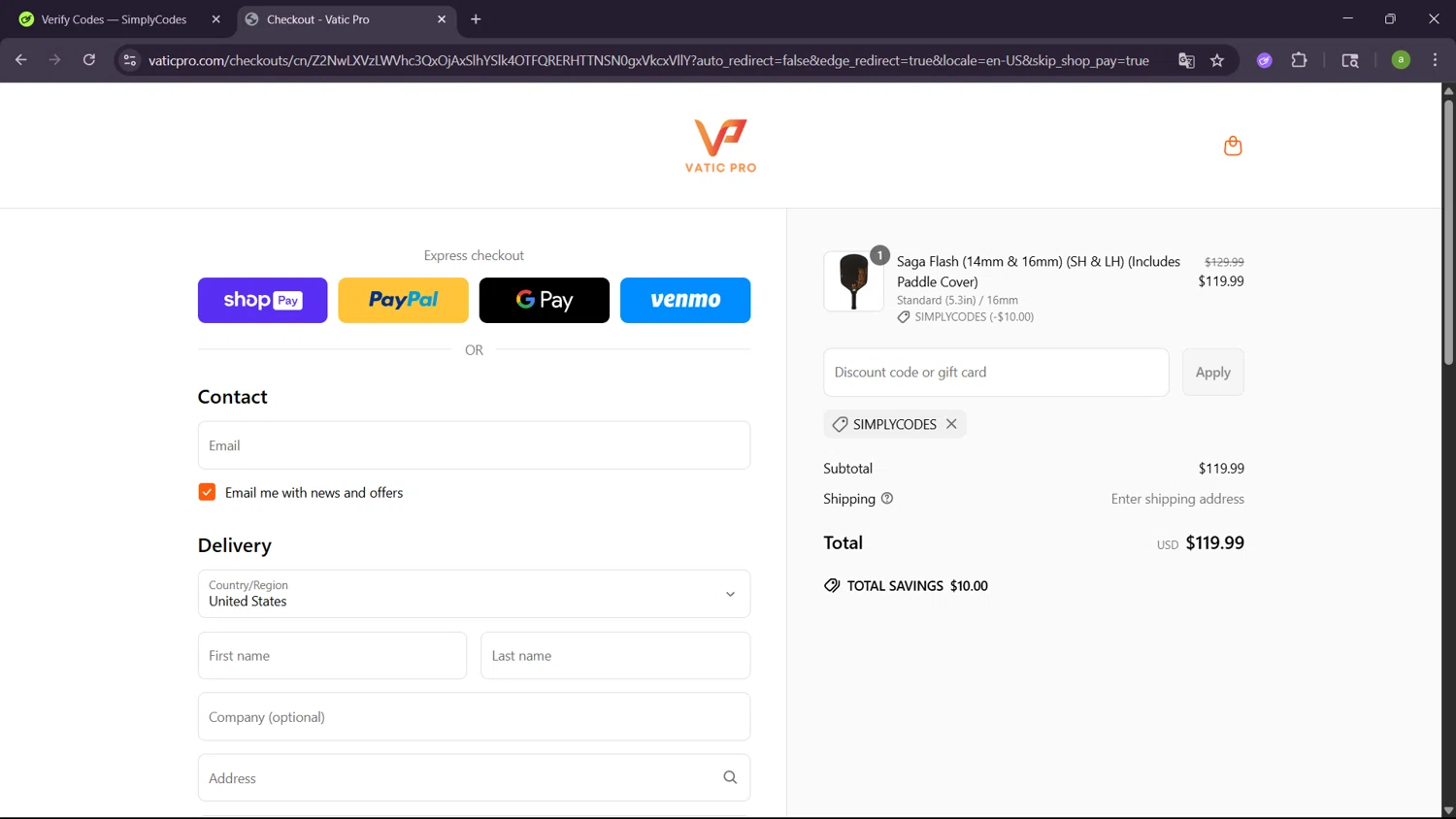Viewport: 1456px width, 819px height.
Task: Uncheck Email me with news and offers
Action: (x=207, y=492)
